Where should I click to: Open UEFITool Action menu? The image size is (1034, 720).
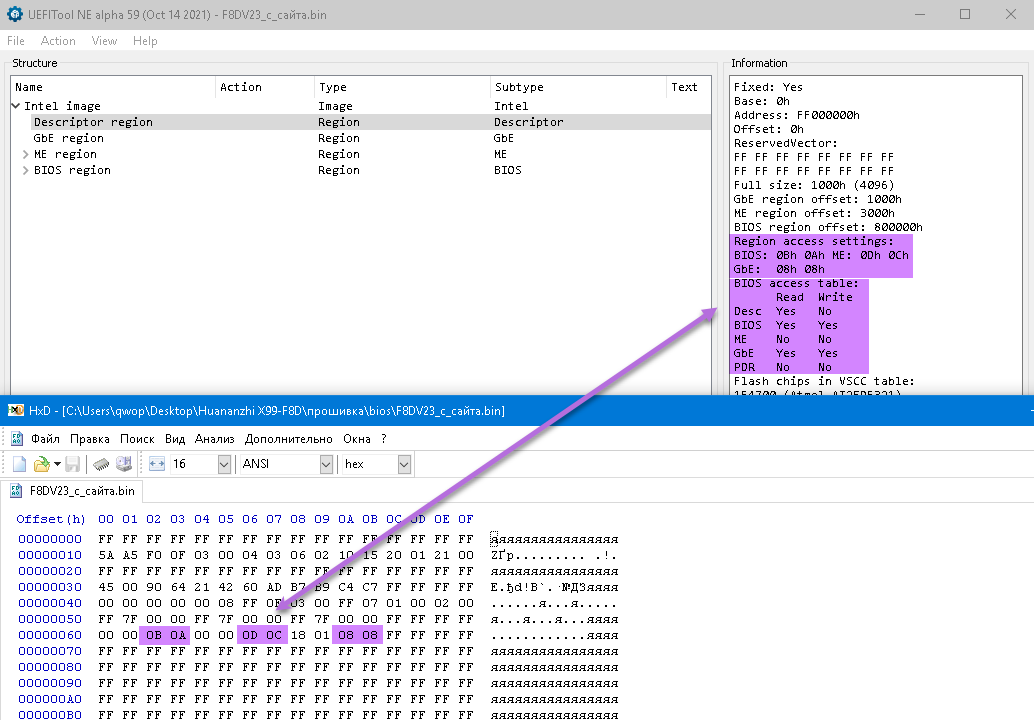[x=58, y=41]
